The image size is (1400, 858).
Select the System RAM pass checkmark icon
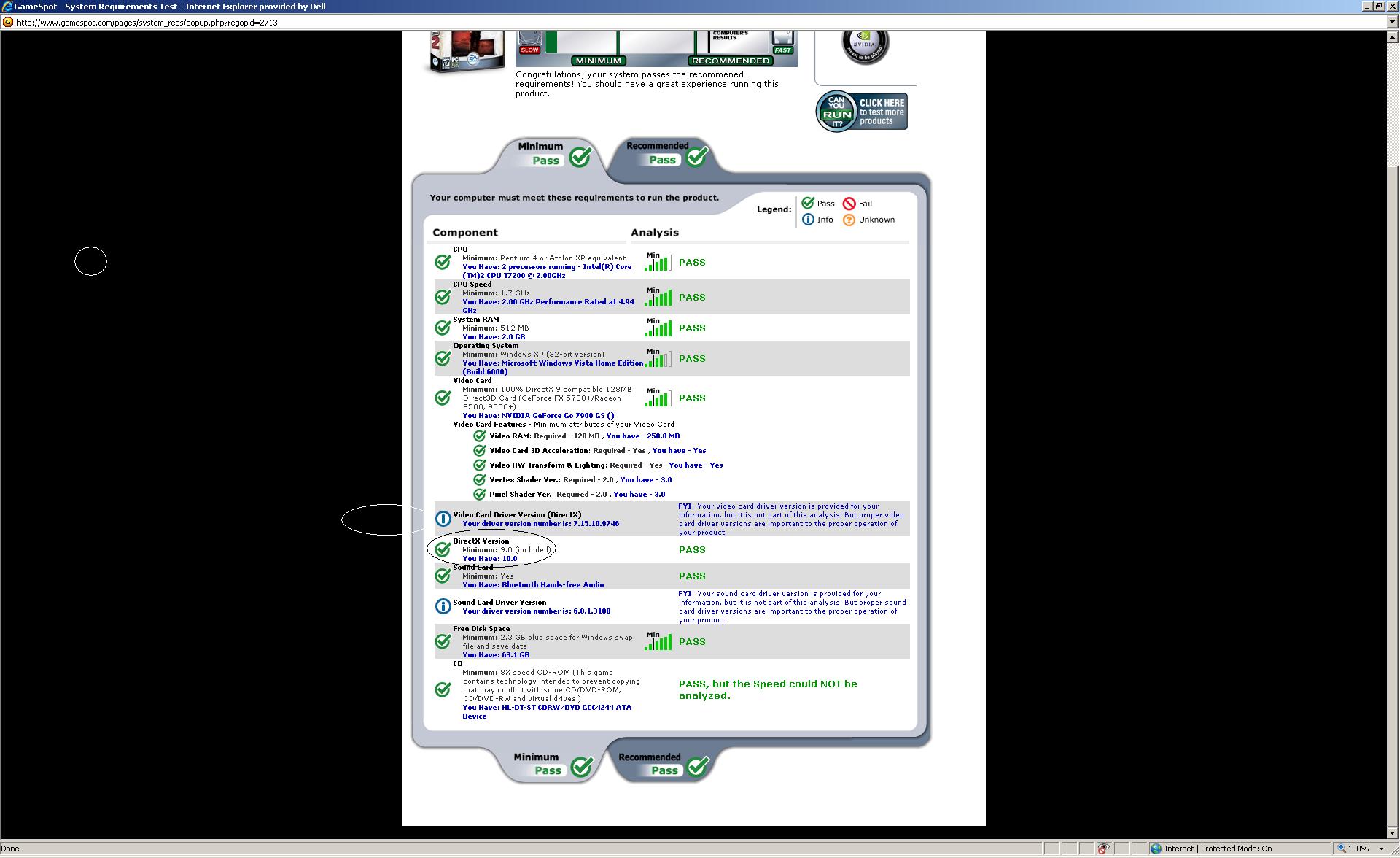[443, 328]
